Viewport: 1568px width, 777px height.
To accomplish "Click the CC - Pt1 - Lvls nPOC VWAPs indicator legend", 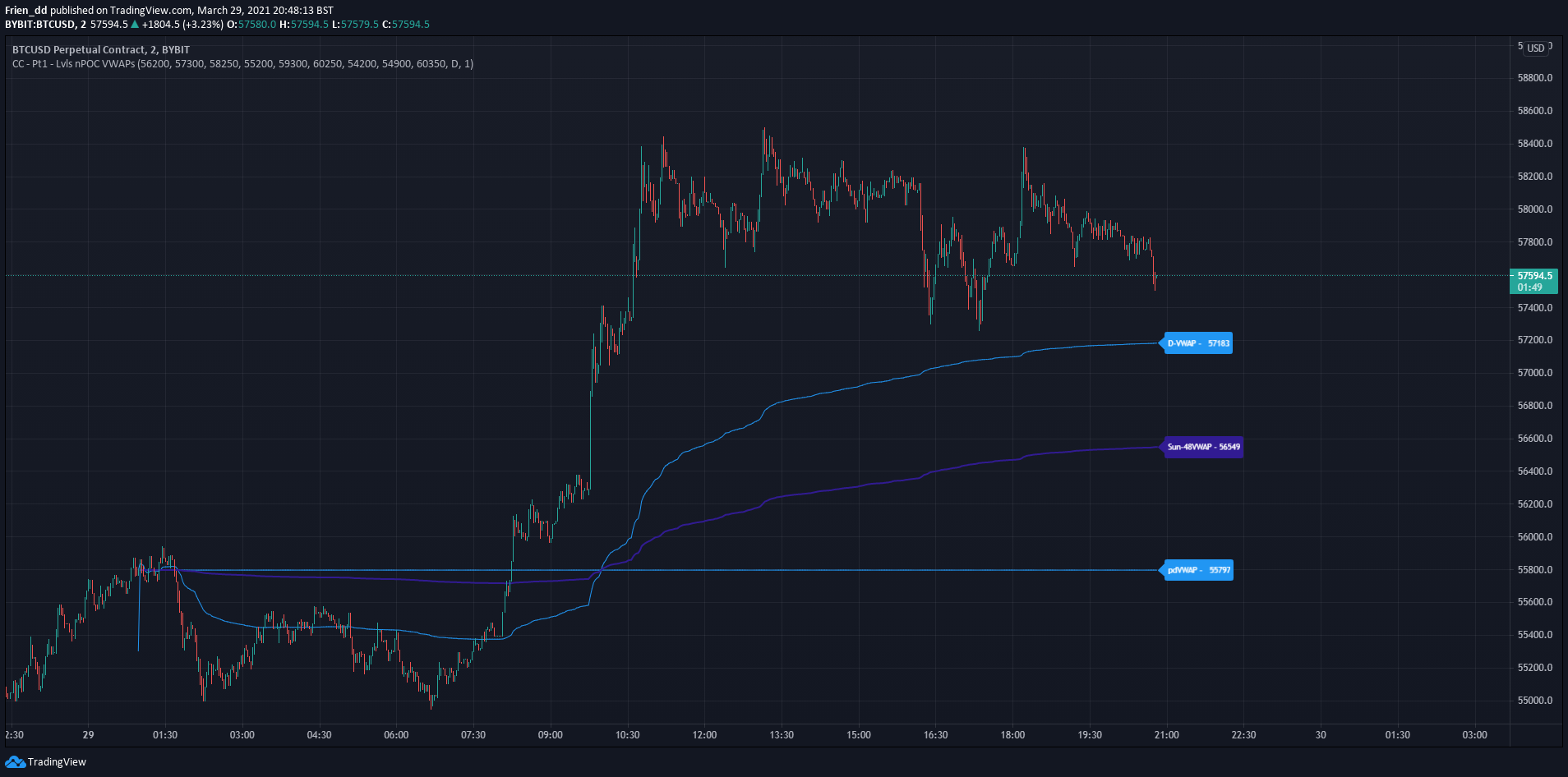I will coord(242,63).
